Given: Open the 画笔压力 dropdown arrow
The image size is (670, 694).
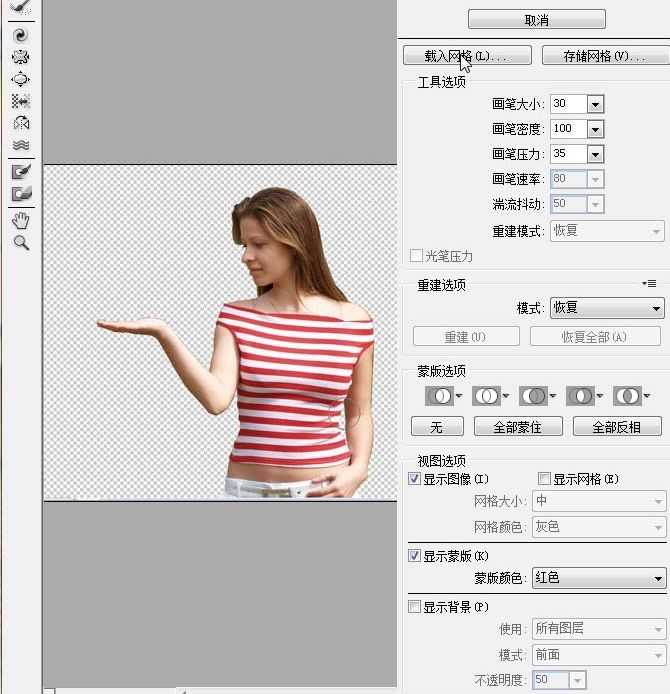Looking at the screenshot, I should point(595,154).
